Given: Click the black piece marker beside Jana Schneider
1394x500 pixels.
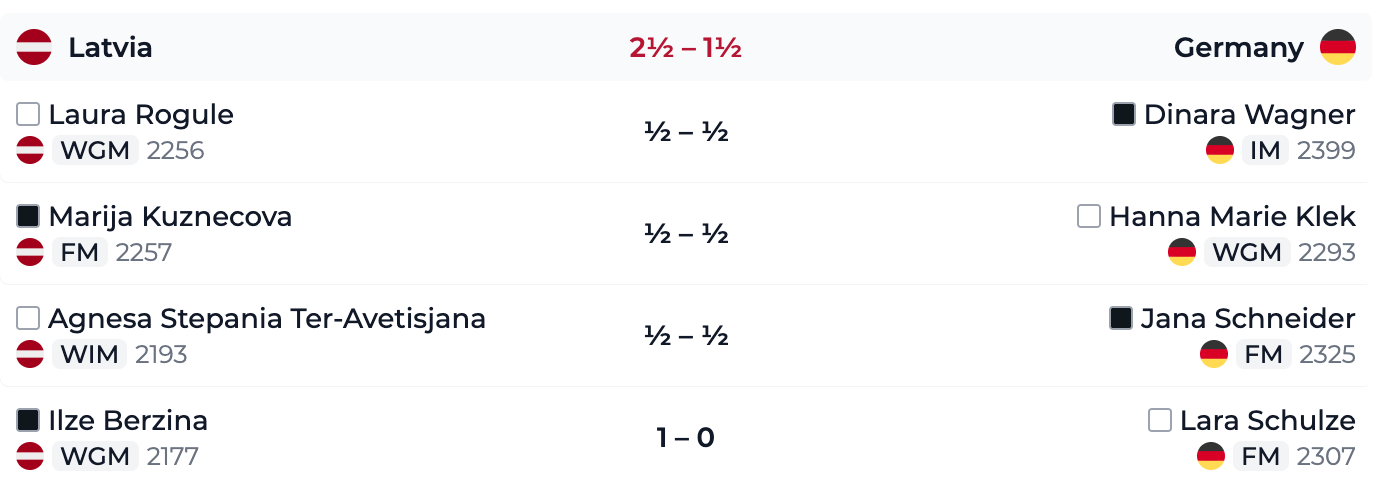Looking at the screenshot, I should coord(1121,319).
